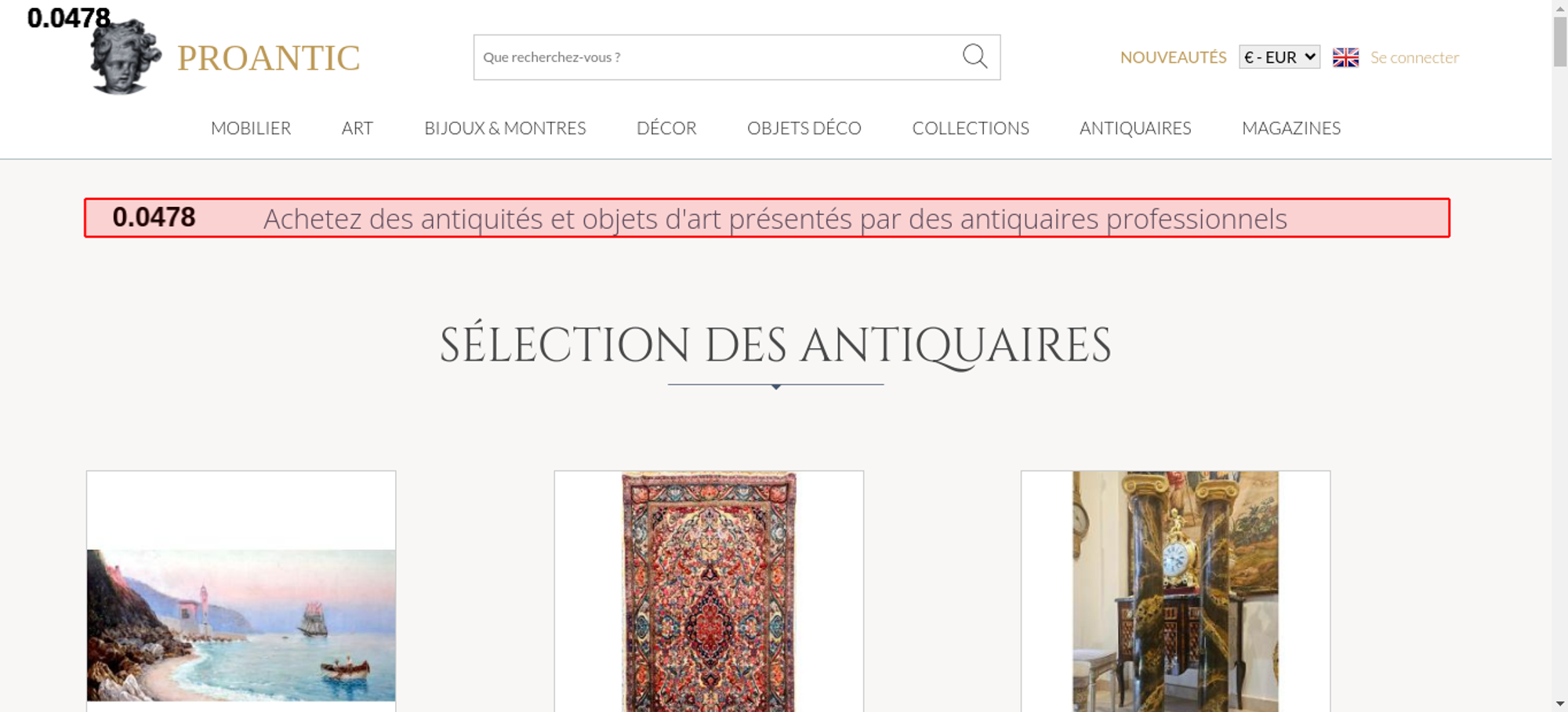The height and width of the screenshot is (712, 1568).
Task: Open the seaside painting thumbnail
Action: (241, 624)
